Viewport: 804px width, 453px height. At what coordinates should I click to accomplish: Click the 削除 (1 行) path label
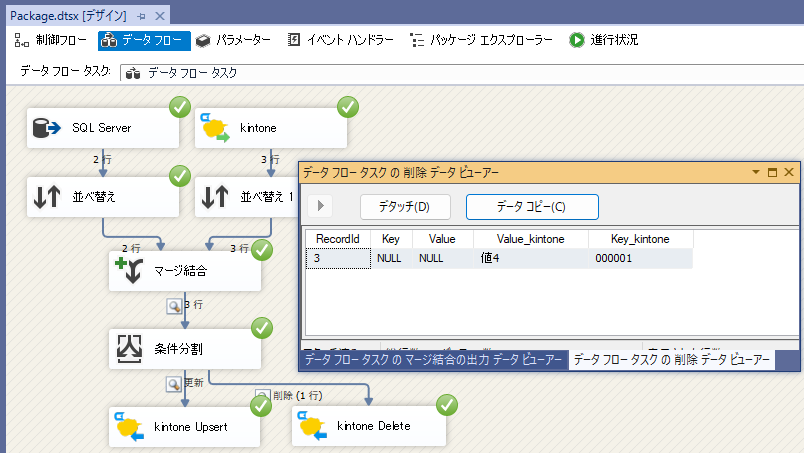tap(297, 396)
